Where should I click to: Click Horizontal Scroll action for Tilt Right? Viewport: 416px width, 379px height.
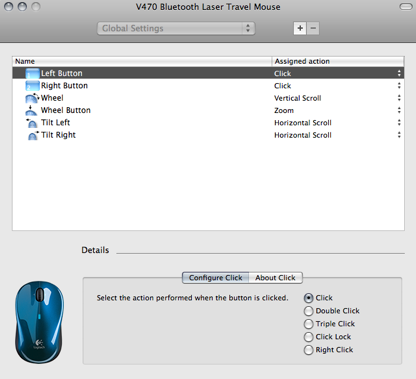point(303,135)
